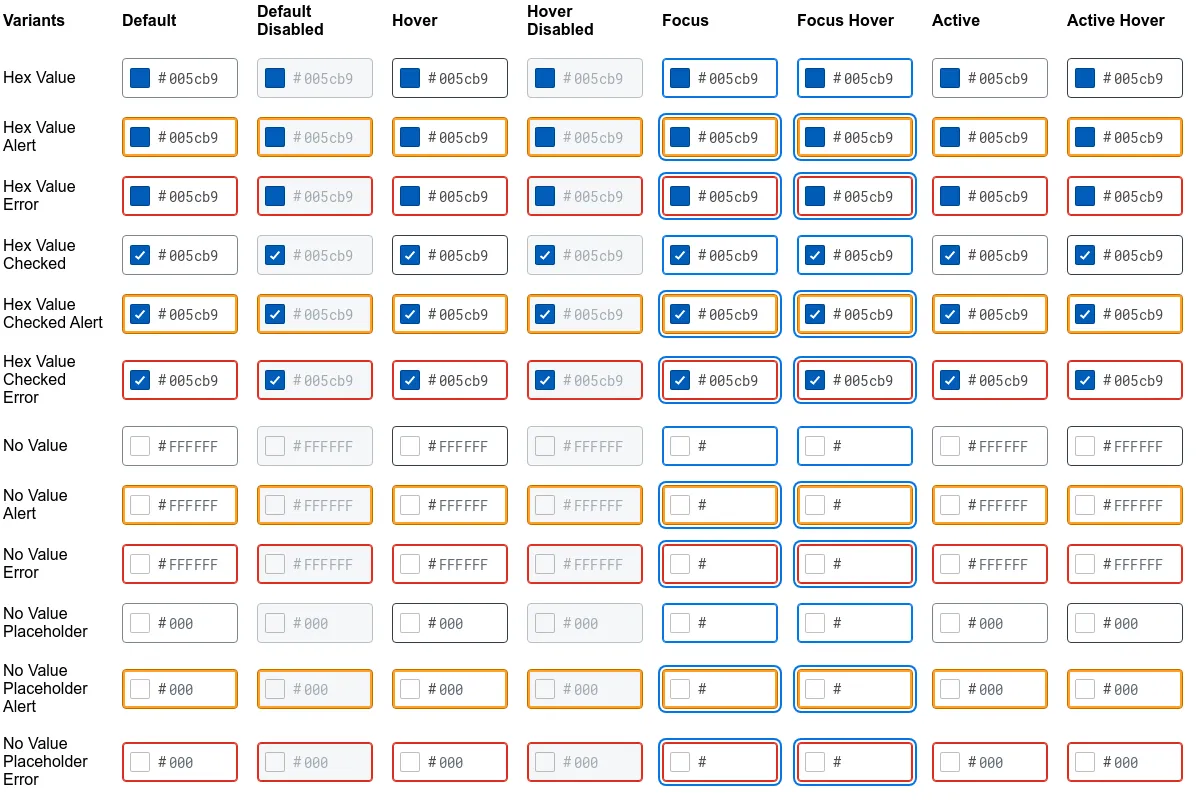Click the blue swatch in Hex Value Alert Active Hover

coord(1085,137)
